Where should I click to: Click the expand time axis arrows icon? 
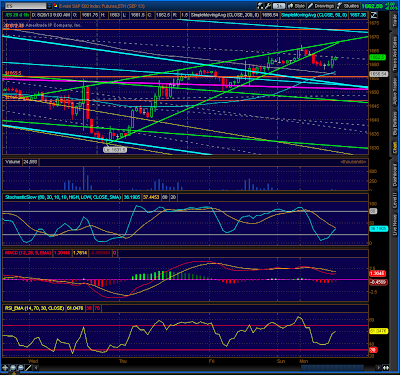(x=386, y=368)
